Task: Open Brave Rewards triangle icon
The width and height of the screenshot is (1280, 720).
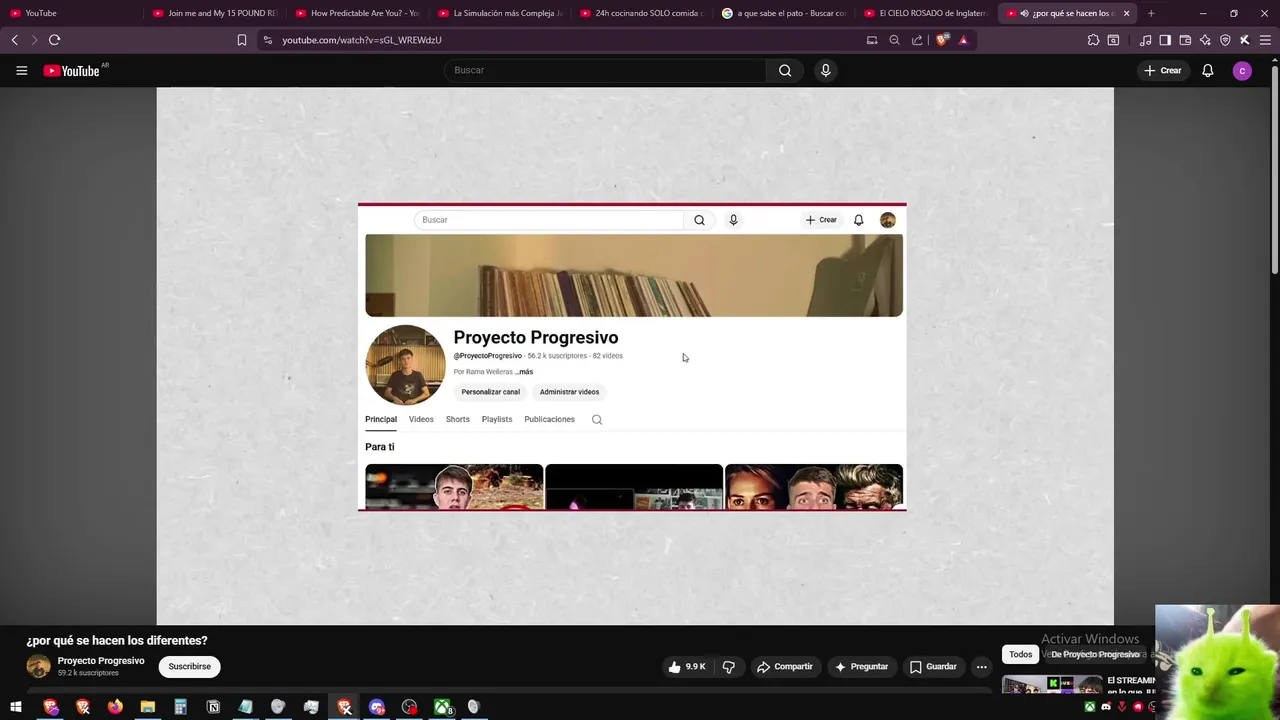Action: [x=963, y=40]
